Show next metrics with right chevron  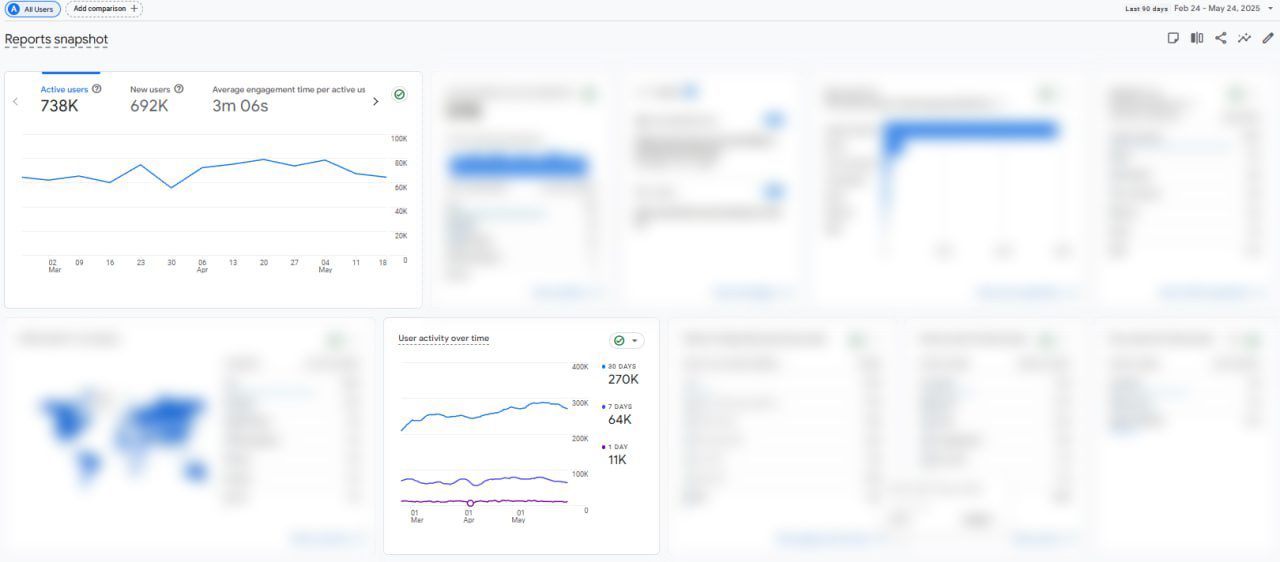pos(376,101)
